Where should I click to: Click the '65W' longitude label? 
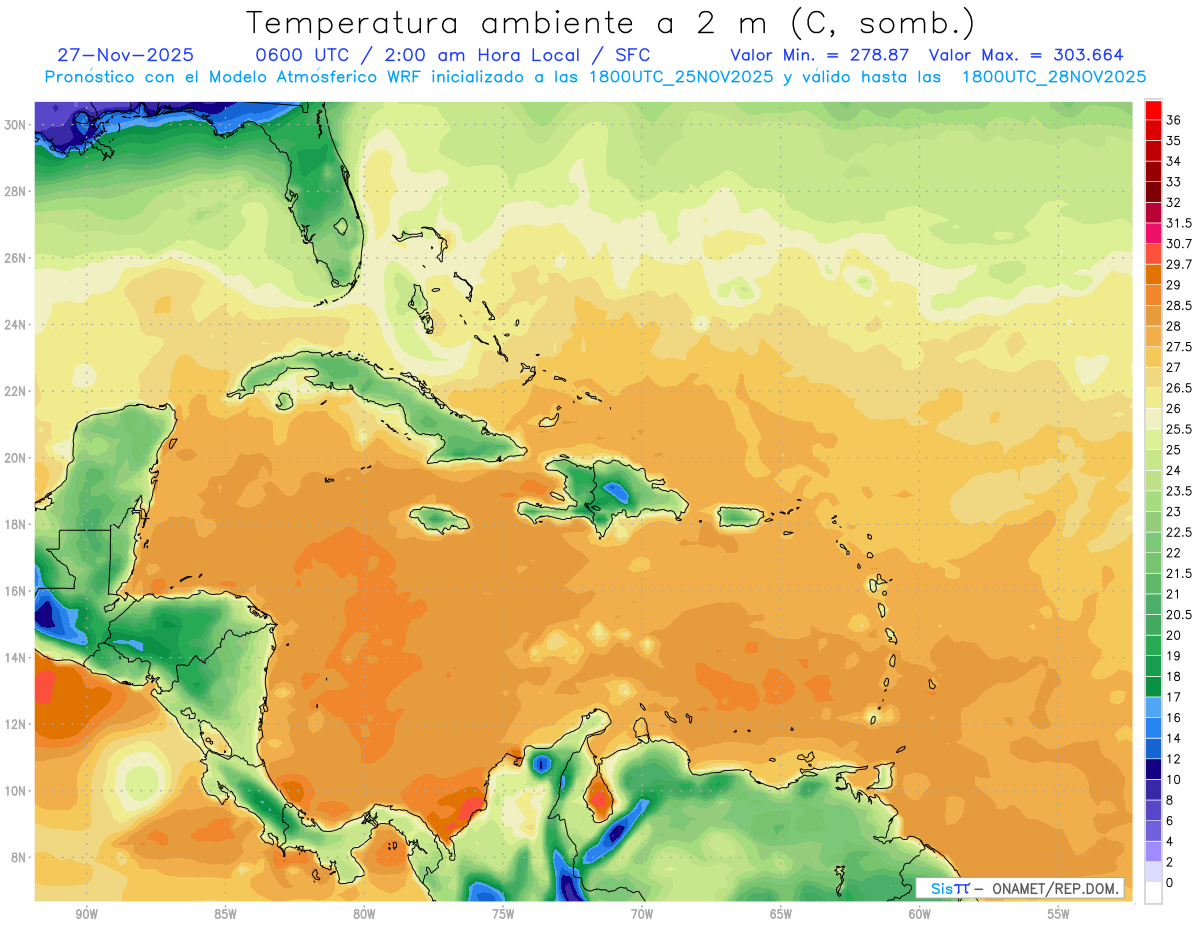click(781, 915)
